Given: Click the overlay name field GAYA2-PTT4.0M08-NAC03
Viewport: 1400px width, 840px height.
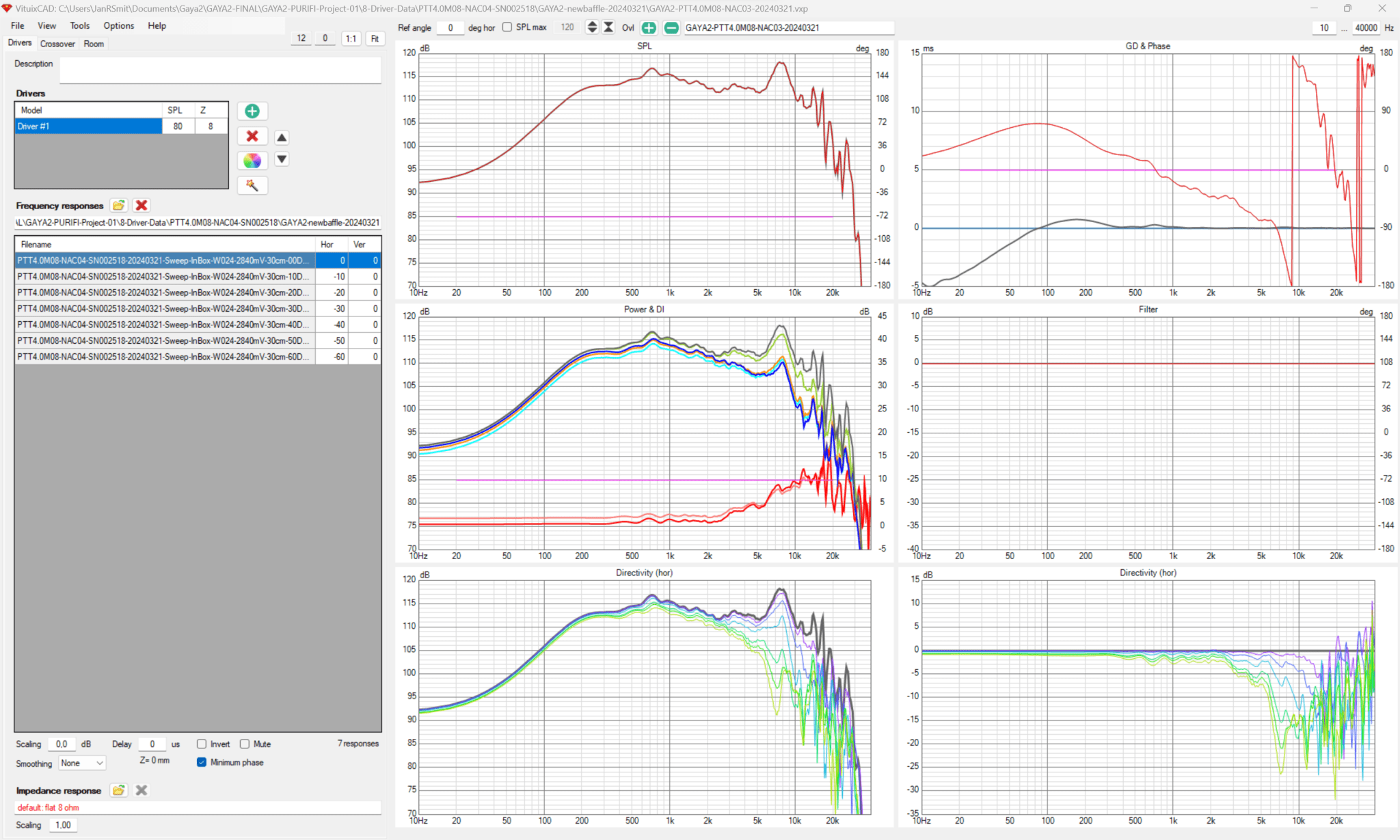Looking at the screenshot, I should (789, 27).
